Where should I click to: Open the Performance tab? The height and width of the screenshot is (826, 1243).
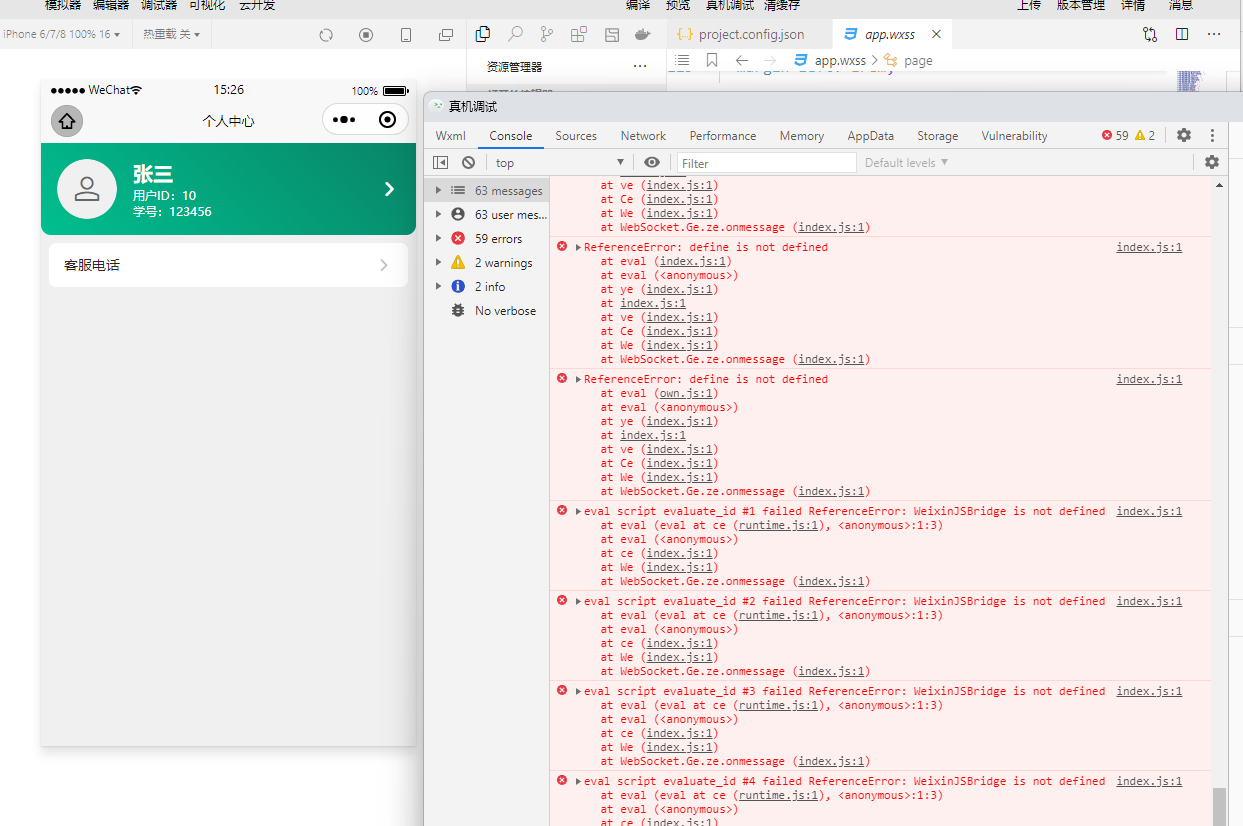(723, 136)
